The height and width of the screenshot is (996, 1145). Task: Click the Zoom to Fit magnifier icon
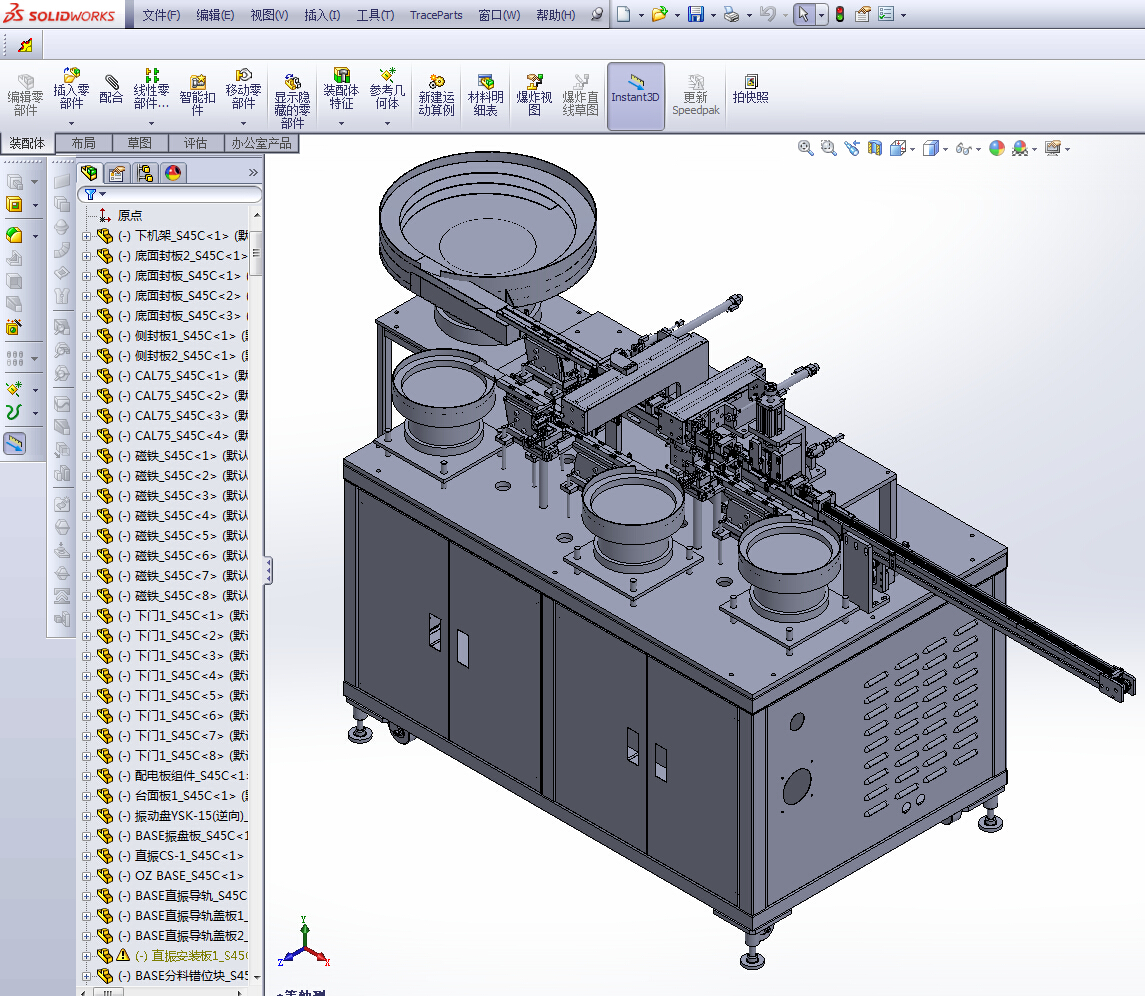coord(805,148)
